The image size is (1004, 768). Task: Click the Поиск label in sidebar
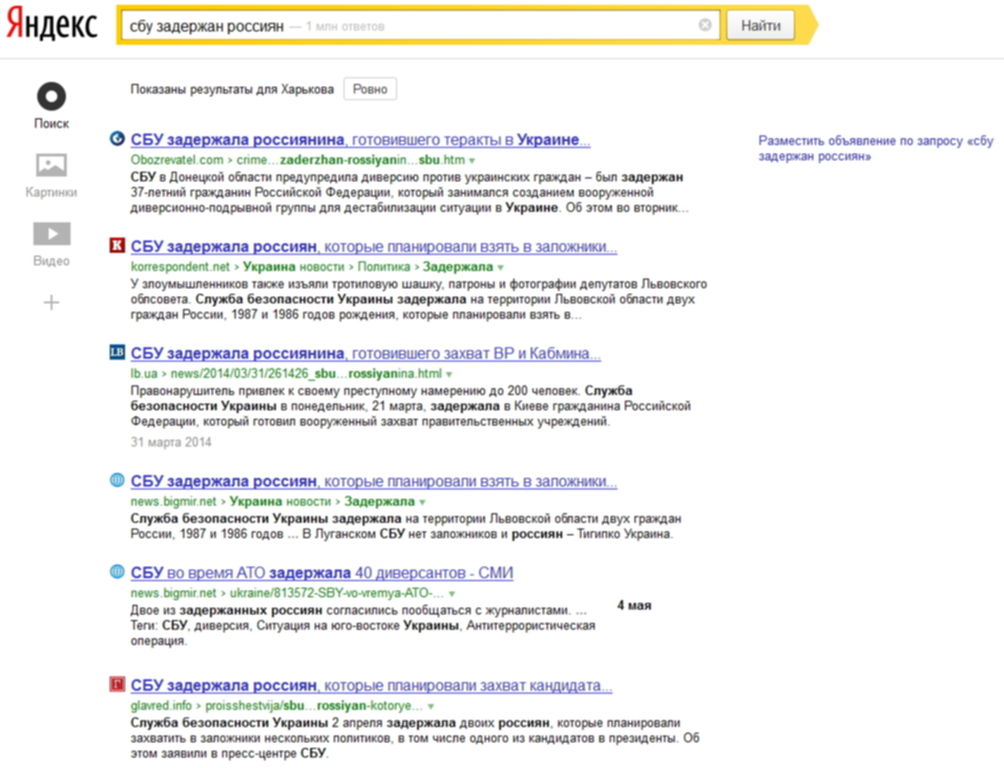51,123
